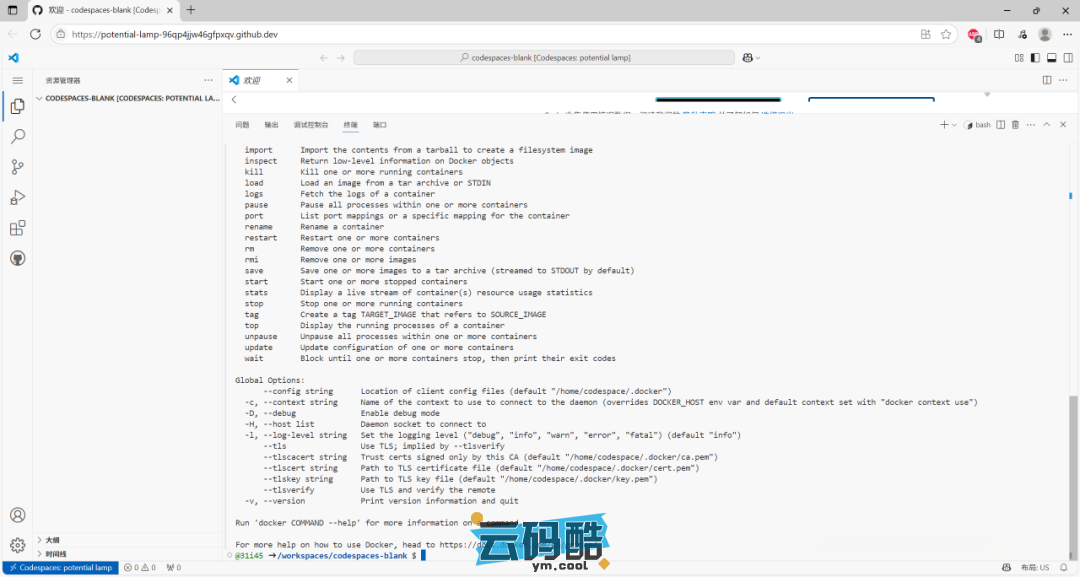Open the Extensions view

coord(17,228)
